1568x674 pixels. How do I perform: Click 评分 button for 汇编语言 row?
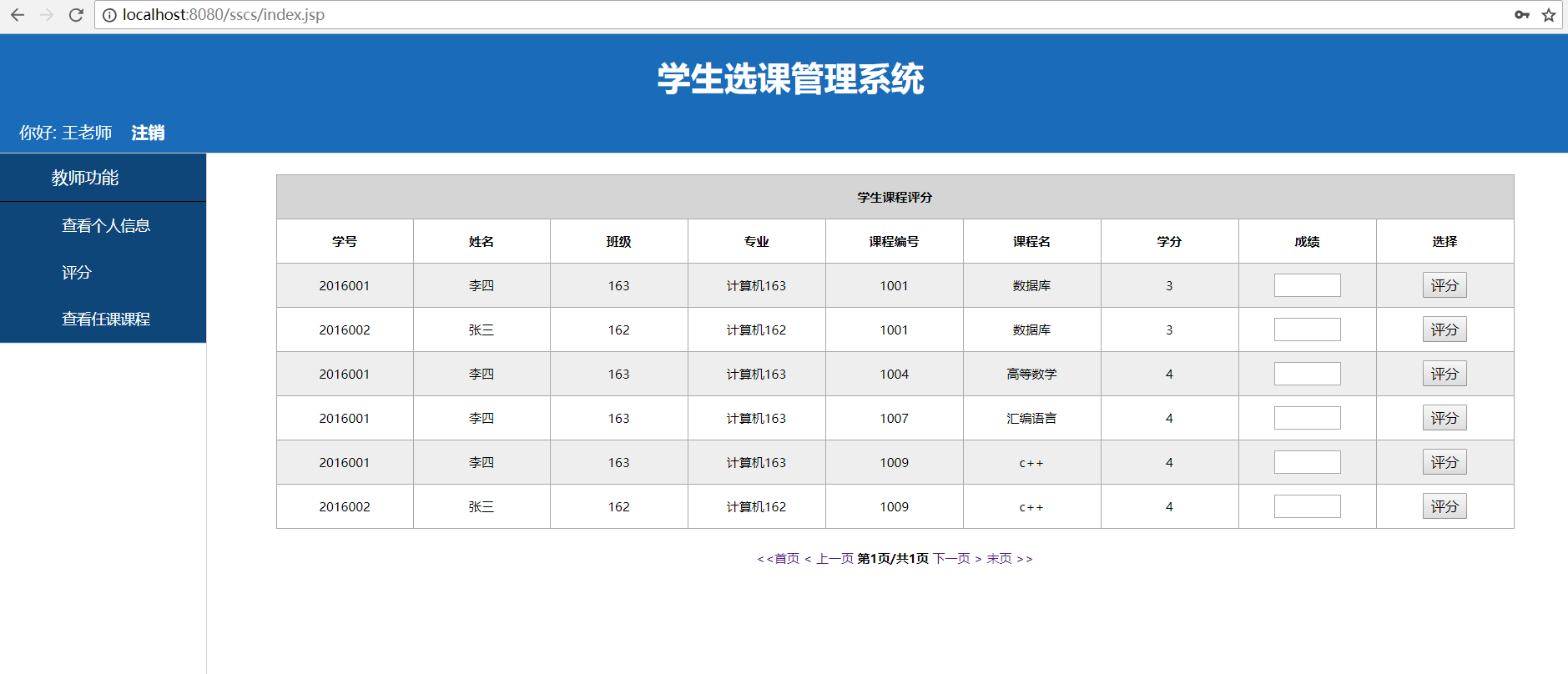pyautogui.click(x=1444, y=418)
